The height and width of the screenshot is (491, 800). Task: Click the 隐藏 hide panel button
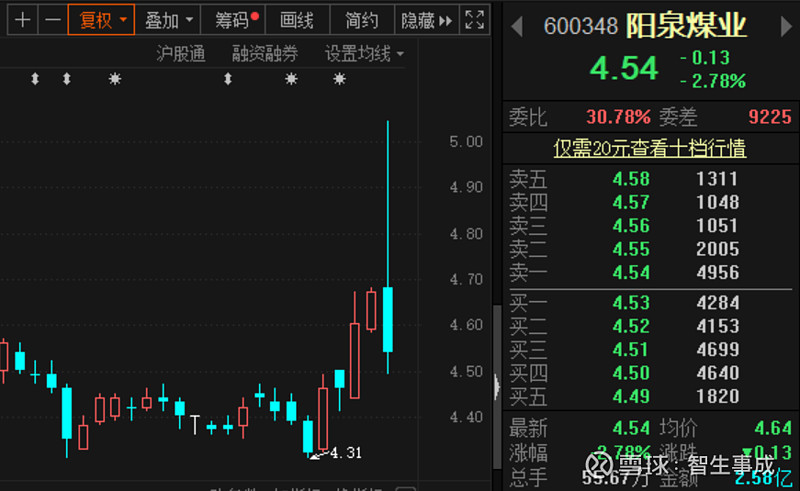pyautogui.click(x=427, y=20)
